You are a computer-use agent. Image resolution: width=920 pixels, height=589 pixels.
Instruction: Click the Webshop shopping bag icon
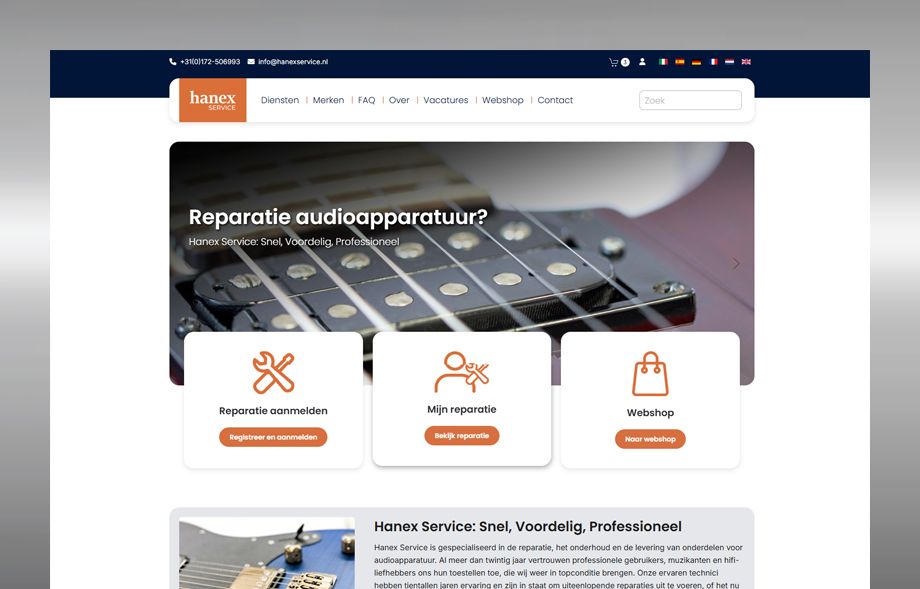(x=650, y=374)
